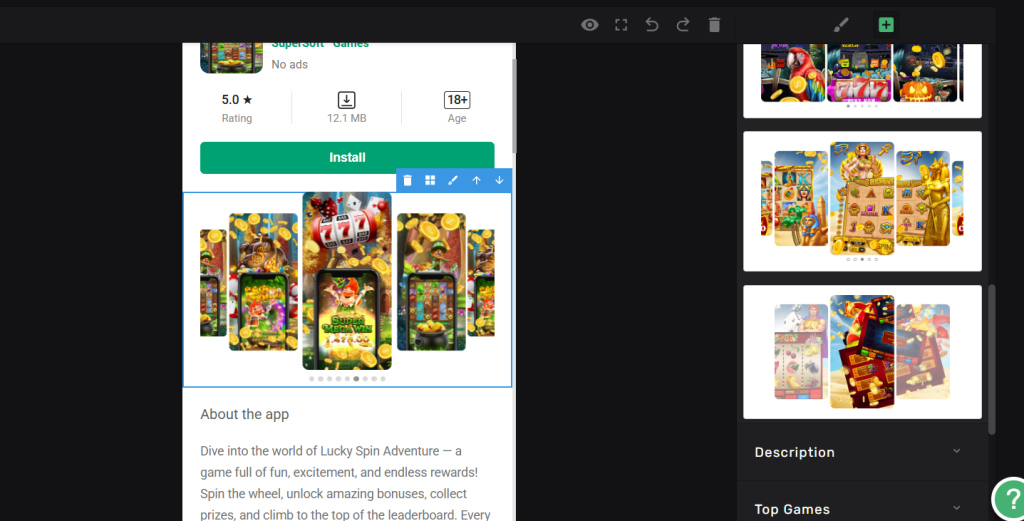
Task: Move the selected block down
Action: click(499, 180)
